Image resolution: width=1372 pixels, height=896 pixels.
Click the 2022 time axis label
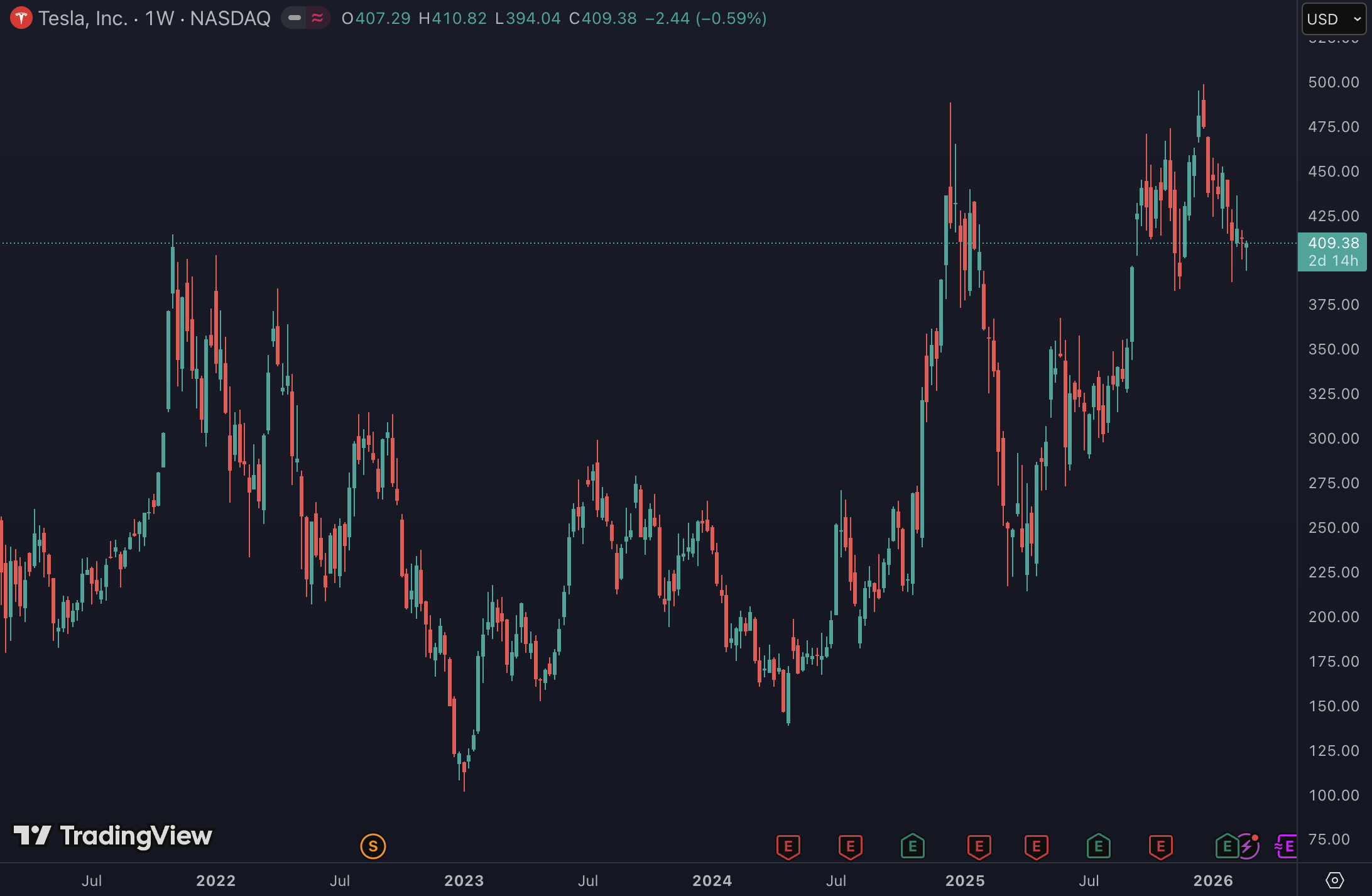215,880
